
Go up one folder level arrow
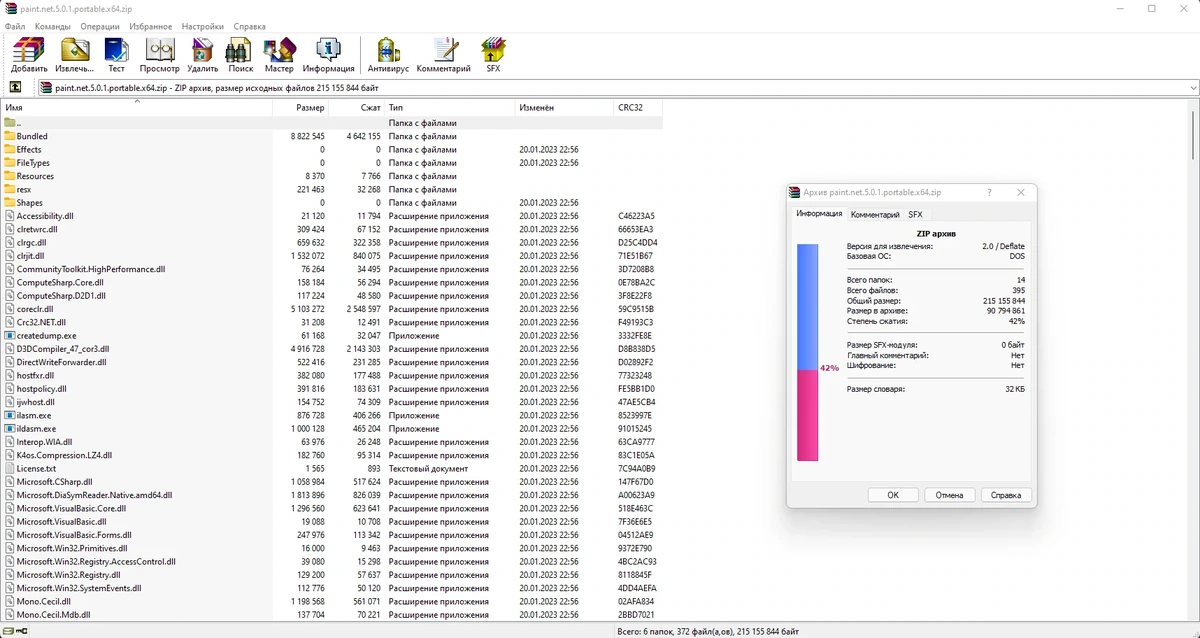pyautogui.click(x=16, y=88)
